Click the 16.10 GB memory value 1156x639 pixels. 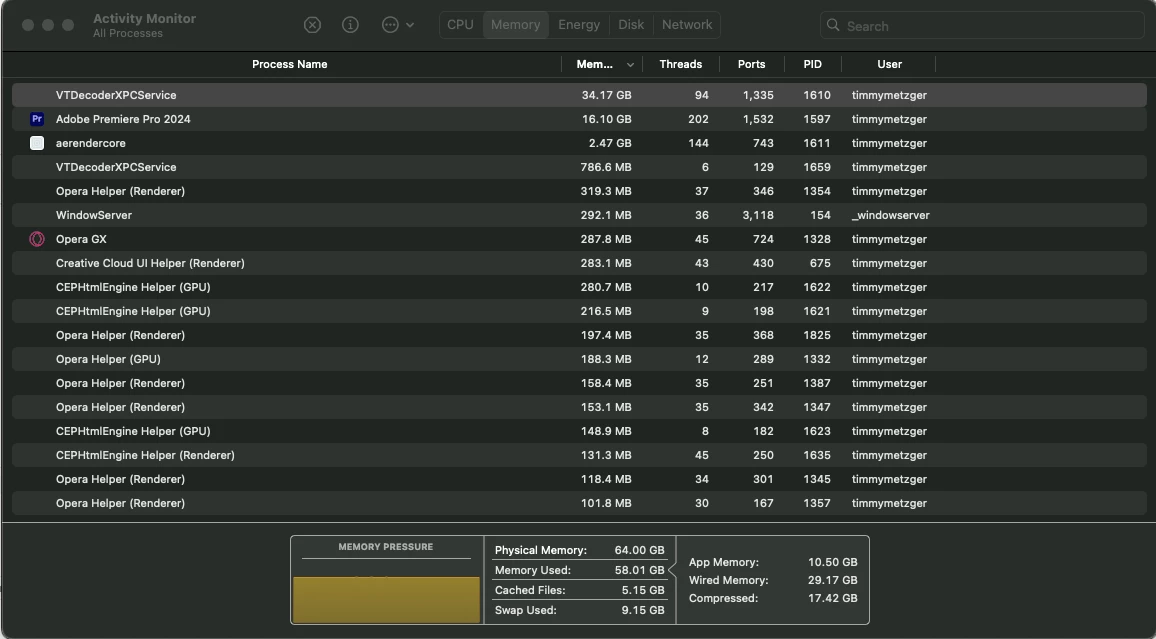click(x=606, y=119)
